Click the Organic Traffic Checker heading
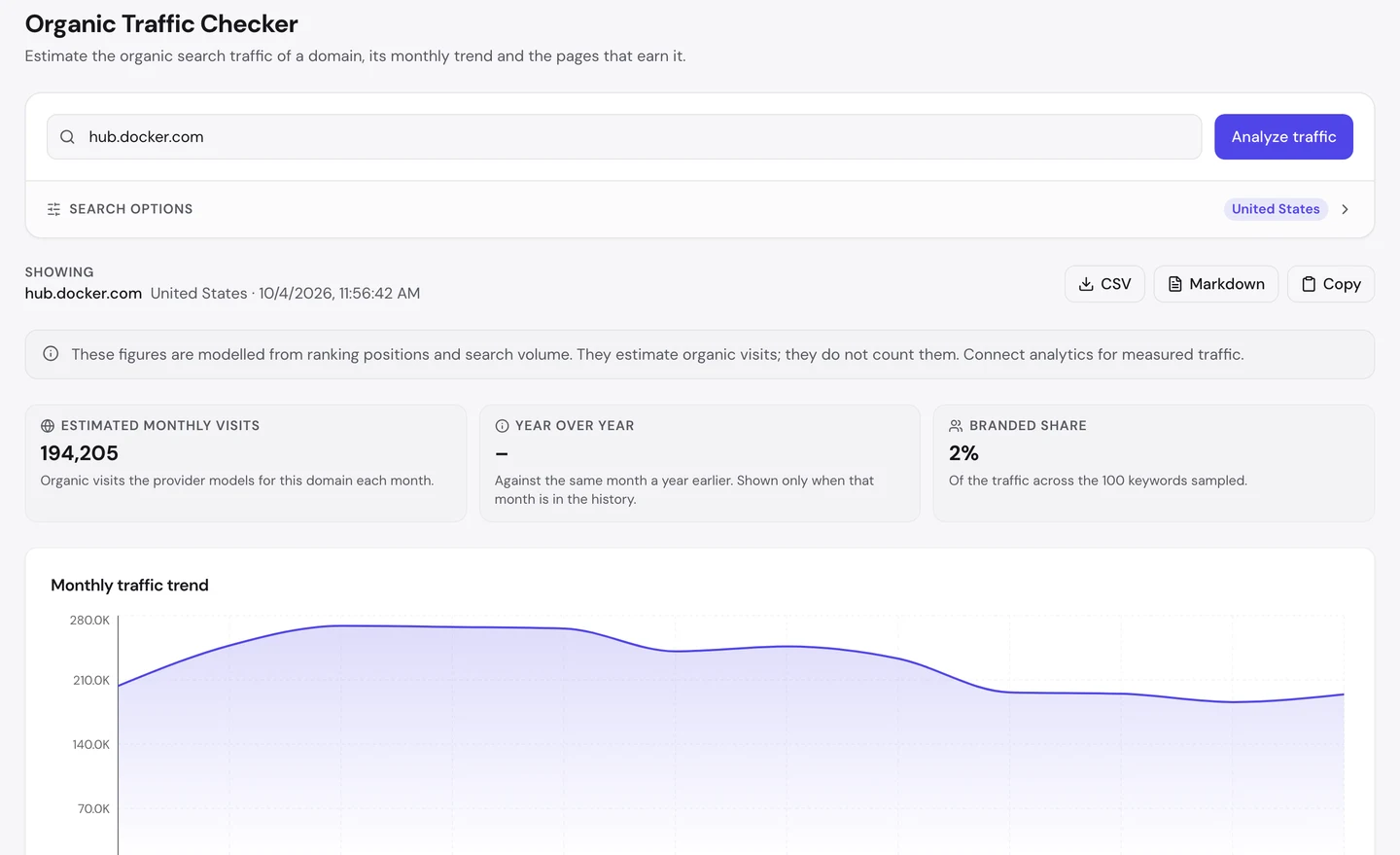This screenshot has width=1400, height=855. (x=161, y=23)
